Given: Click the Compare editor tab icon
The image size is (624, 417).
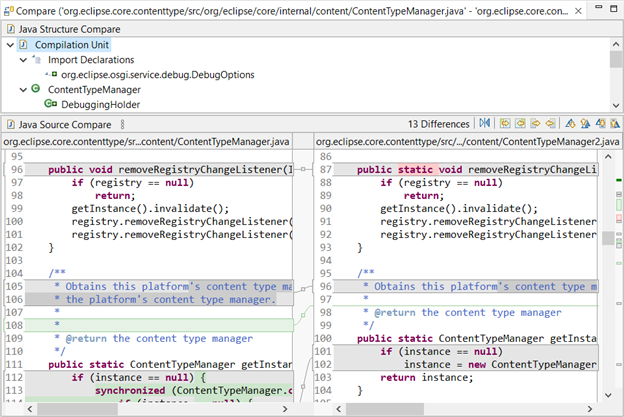Looking at the screenshot, I should click(8, 11).
